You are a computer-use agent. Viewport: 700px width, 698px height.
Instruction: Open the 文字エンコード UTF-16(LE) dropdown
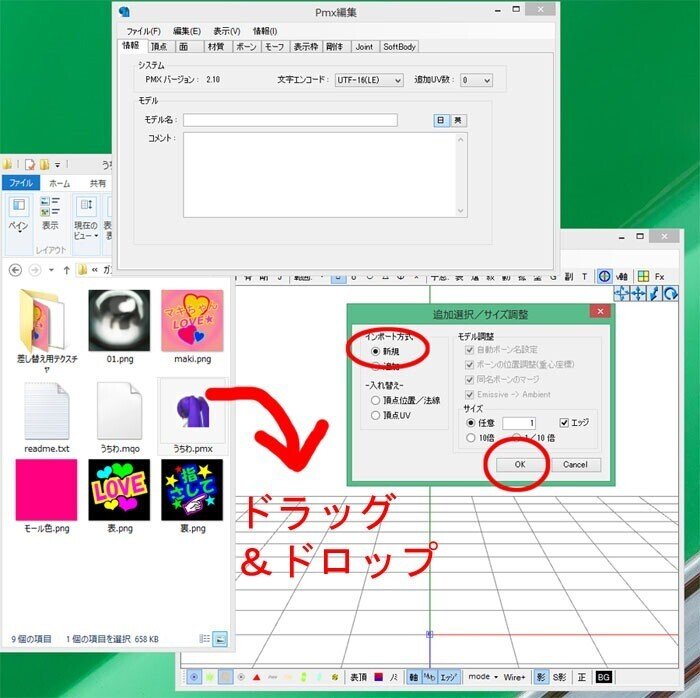[x=369, y=80]
